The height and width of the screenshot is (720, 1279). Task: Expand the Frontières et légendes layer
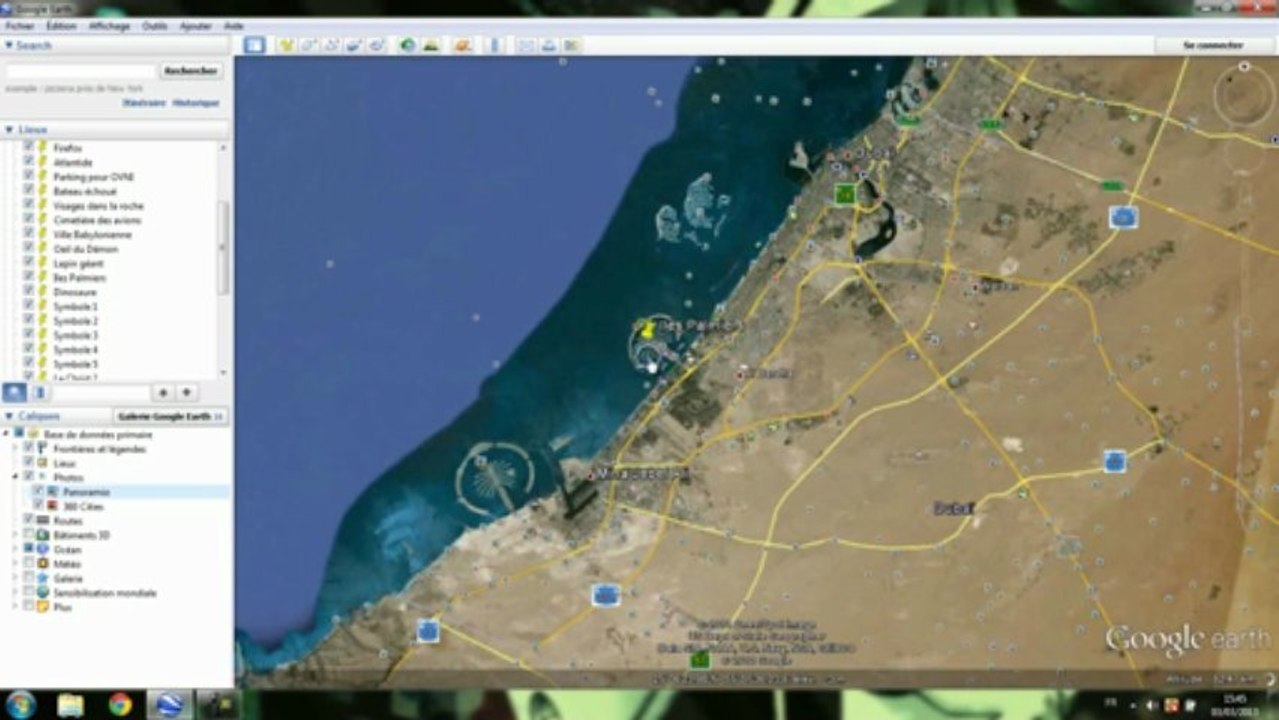coord(16,449)
